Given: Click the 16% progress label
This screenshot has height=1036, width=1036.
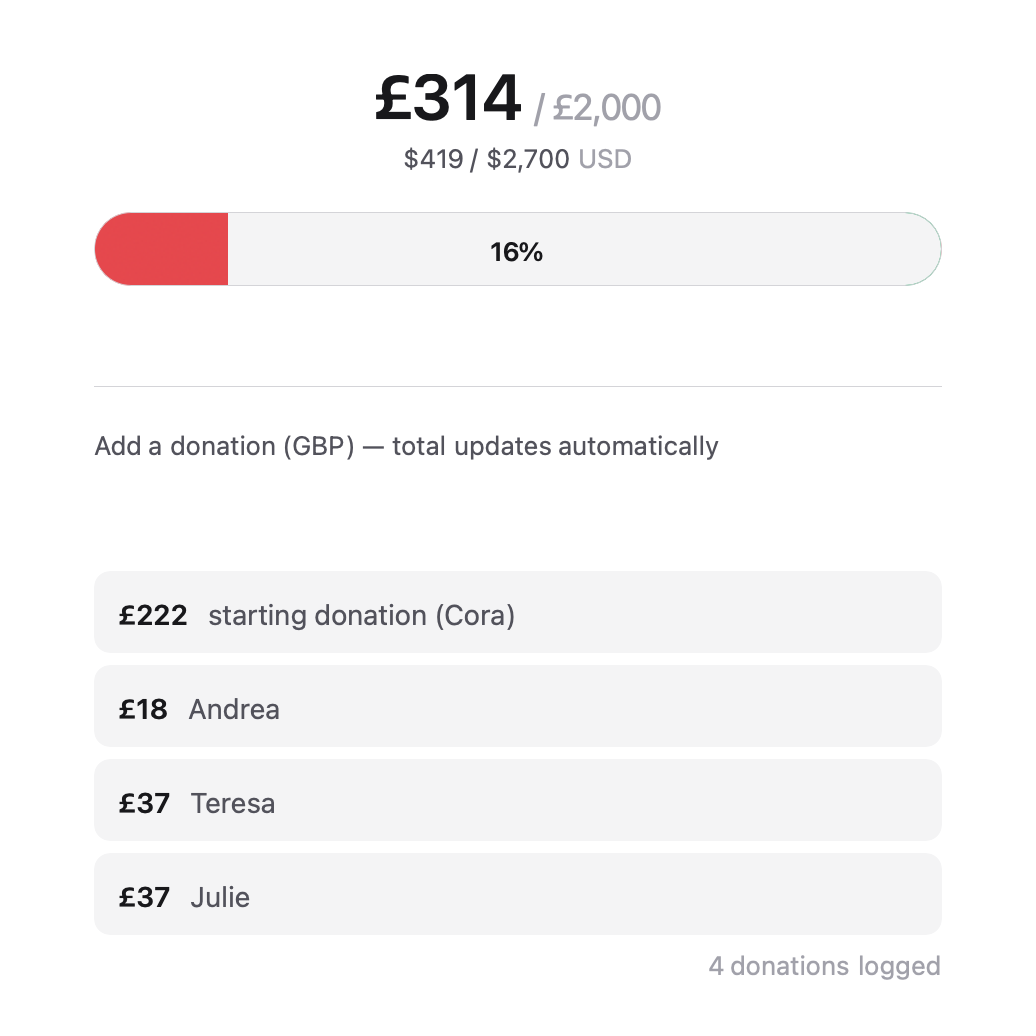Looking at the screenshot, I should tap(517, 252).
